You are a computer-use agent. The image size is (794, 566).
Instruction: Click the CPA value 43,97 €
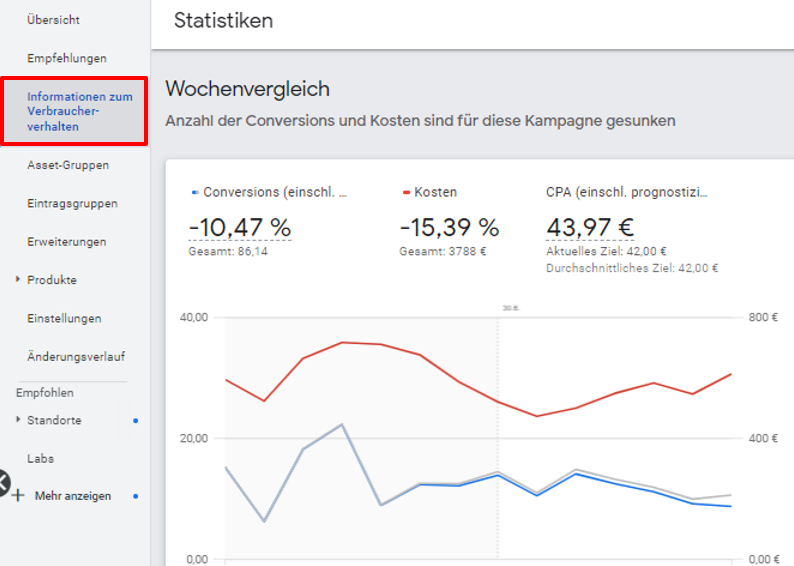pos(590,227)
